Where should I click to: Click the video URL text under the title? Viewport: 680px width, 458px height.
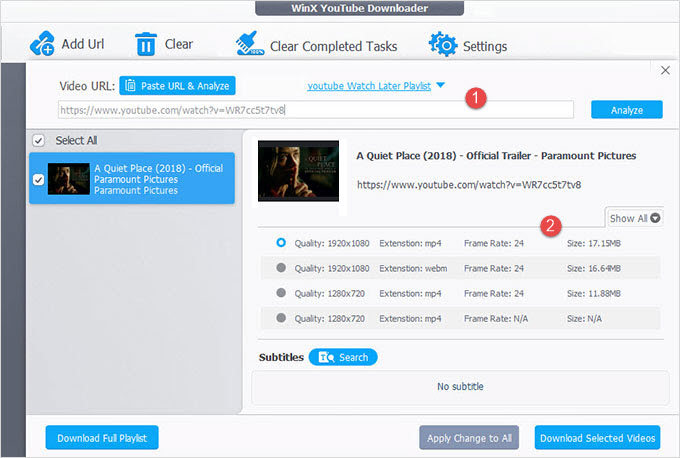click(x=469, y=185)
